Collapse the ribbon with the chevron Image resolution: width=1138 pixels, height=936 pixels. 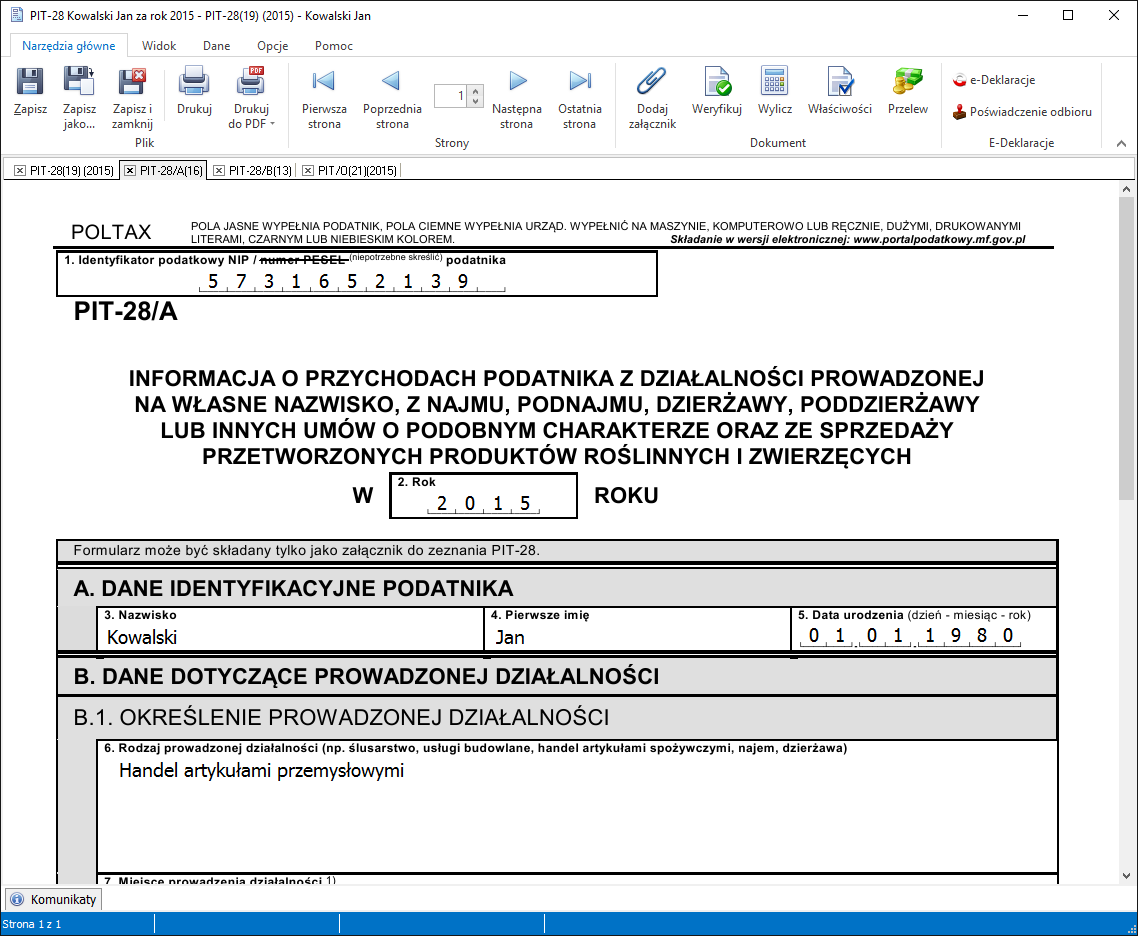pyautogui.click(x=1121, y=144)
